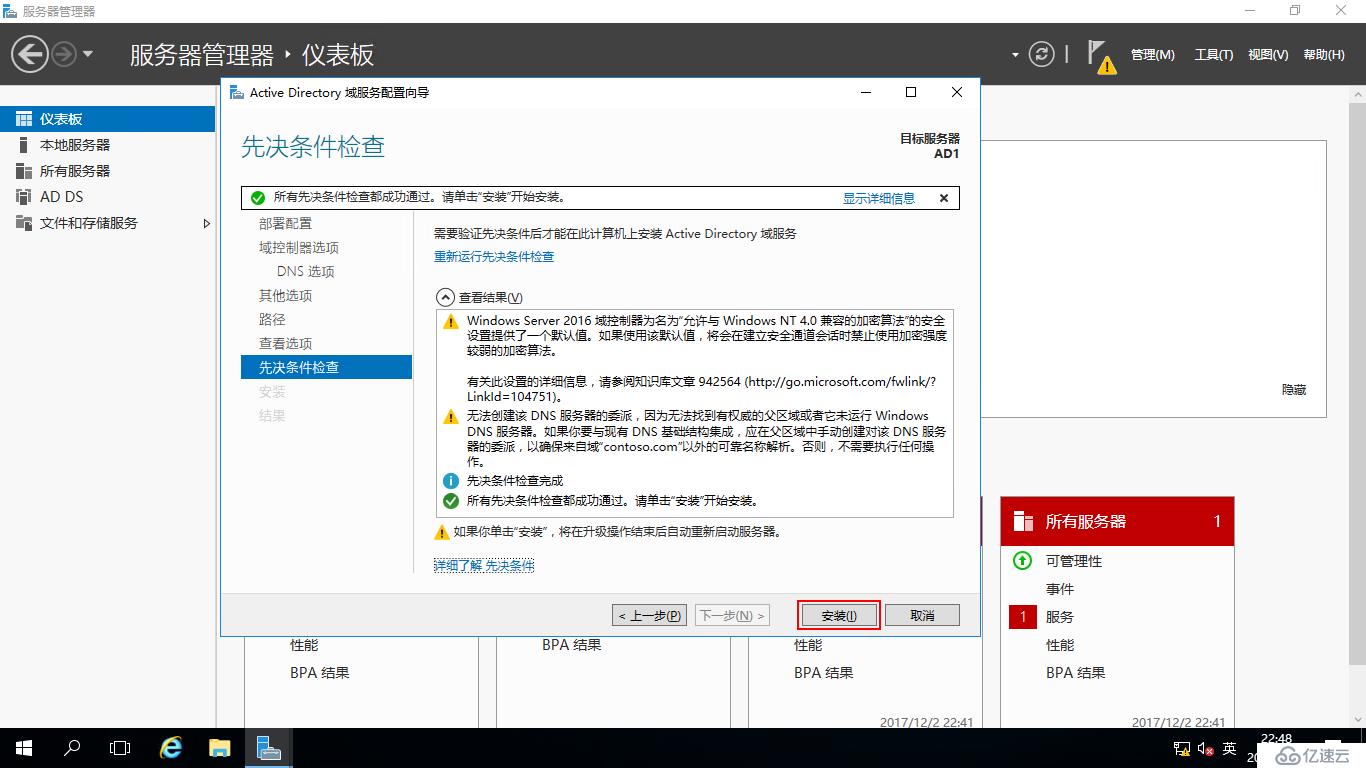Collapse the 查看结果(V) section
The width and height of the screenshot is (1366, 768).
[444, 297]
